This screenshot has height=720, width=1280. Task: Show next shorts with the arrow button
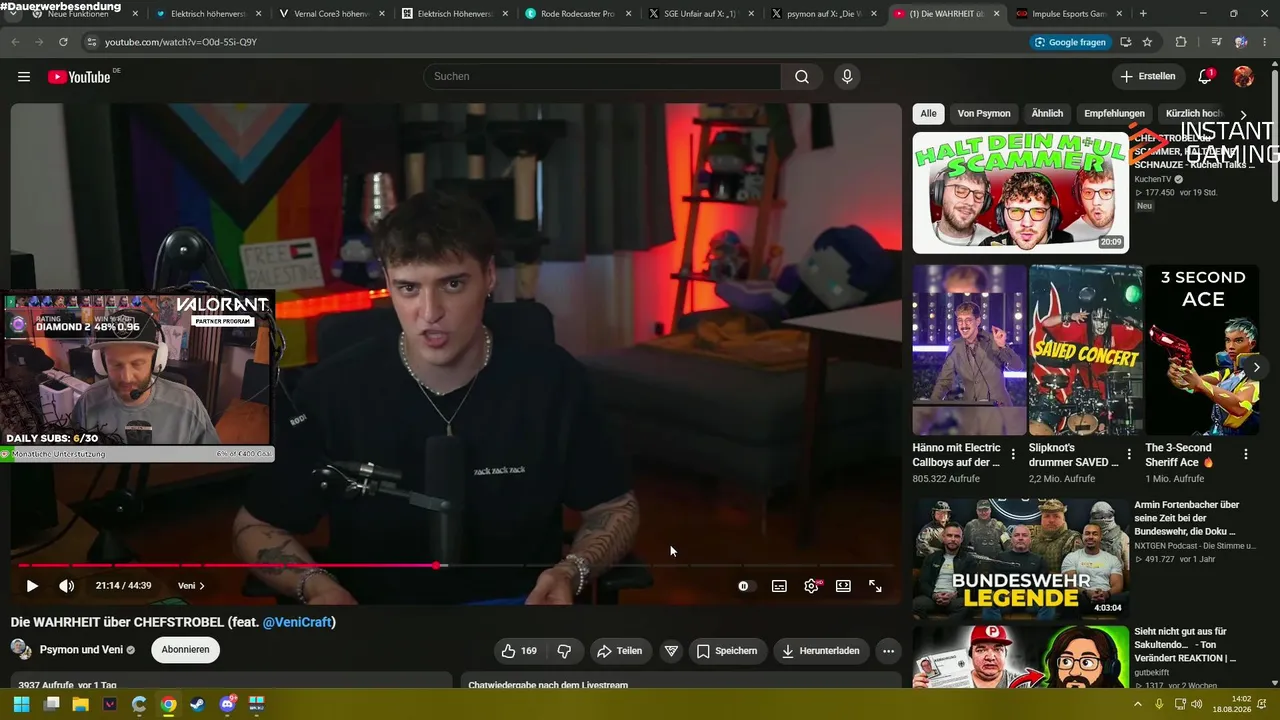1256,368
